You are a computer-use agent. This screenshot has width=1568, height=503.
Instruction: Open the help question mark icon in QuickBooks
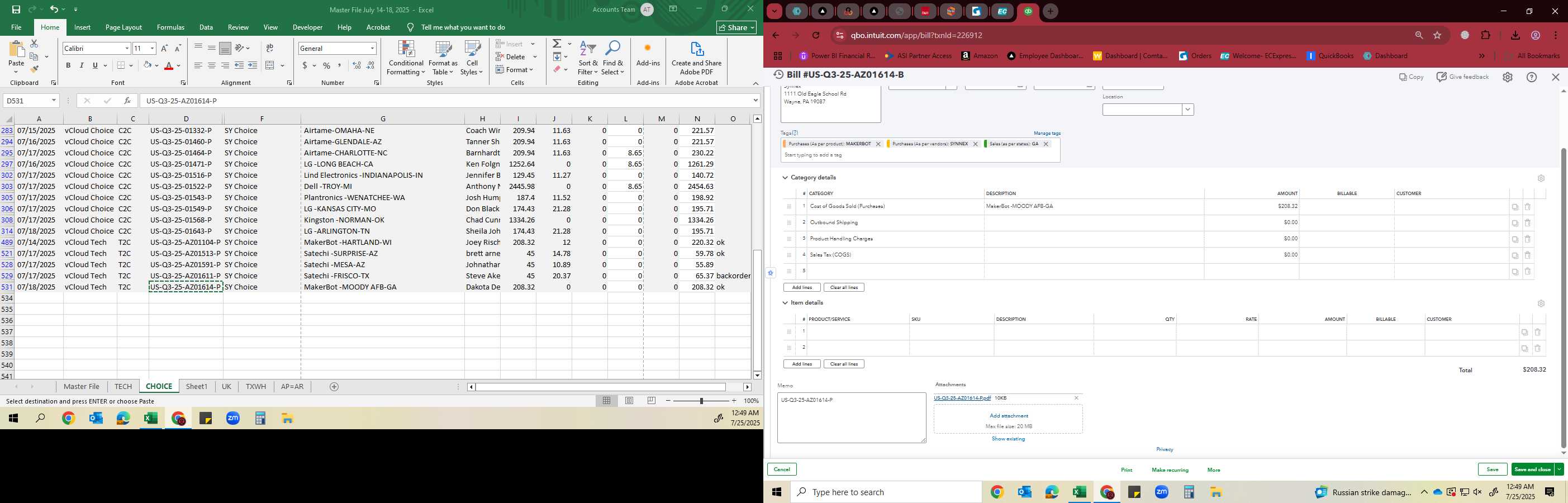coord(1532,77)
